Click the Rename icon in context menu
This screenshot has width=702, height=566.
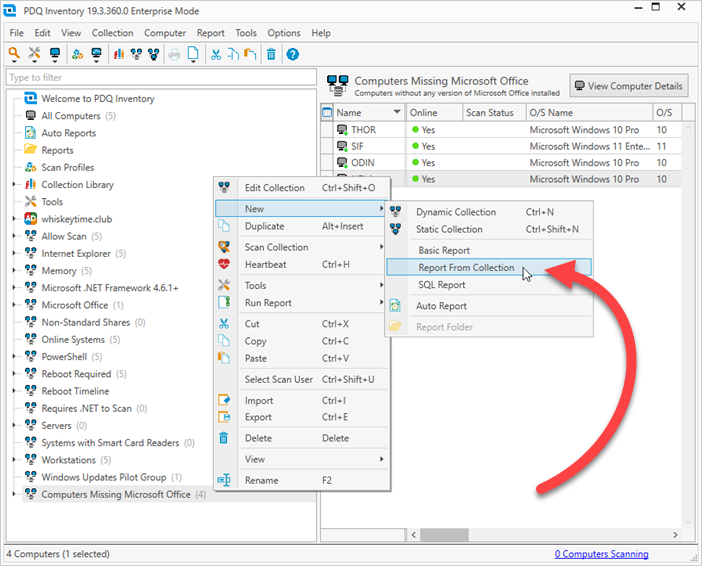(224, 480)
